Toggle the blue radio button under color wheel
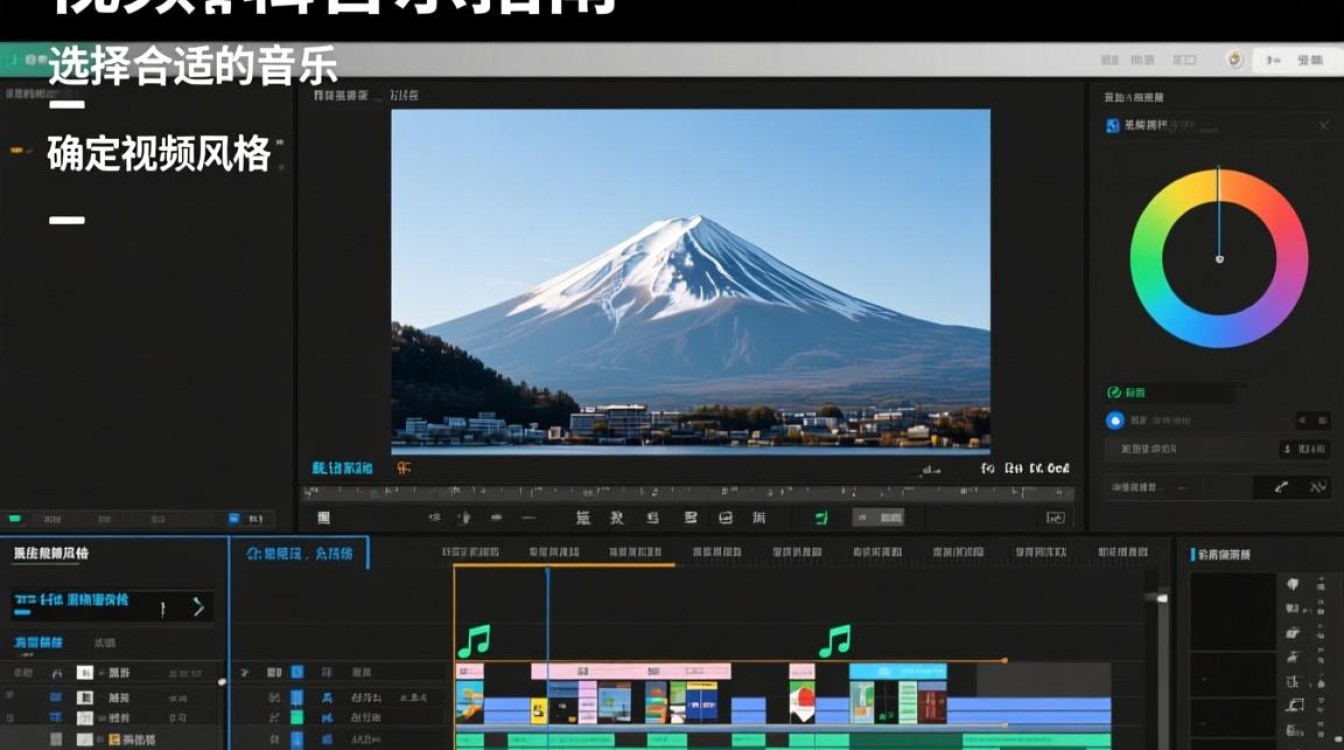The width and height of the screenshot is (1344, 750). (1115, 421)
